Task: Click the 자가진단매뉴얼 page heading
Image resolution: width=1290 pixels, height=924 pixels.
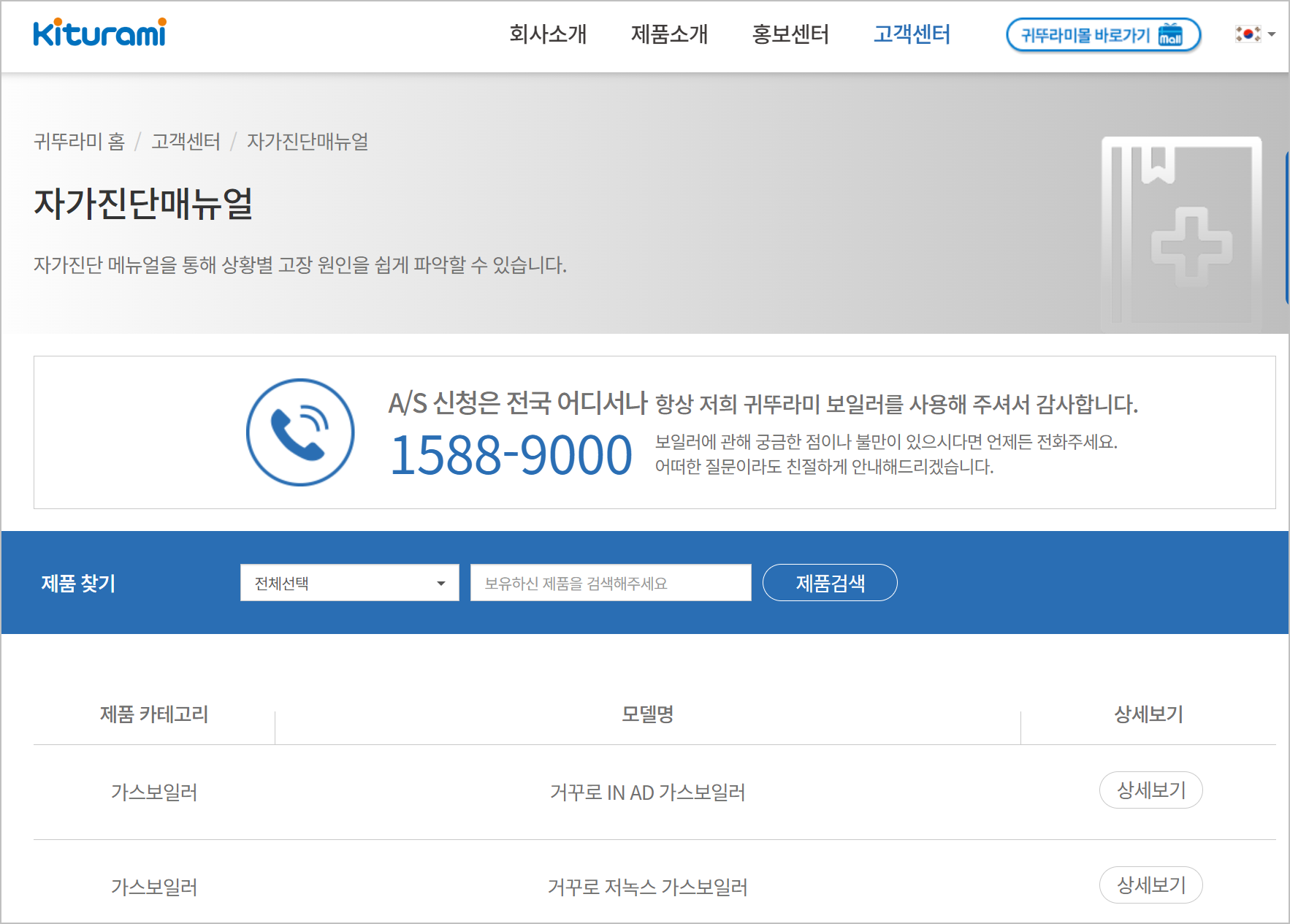Action: (x=144, y=203)
